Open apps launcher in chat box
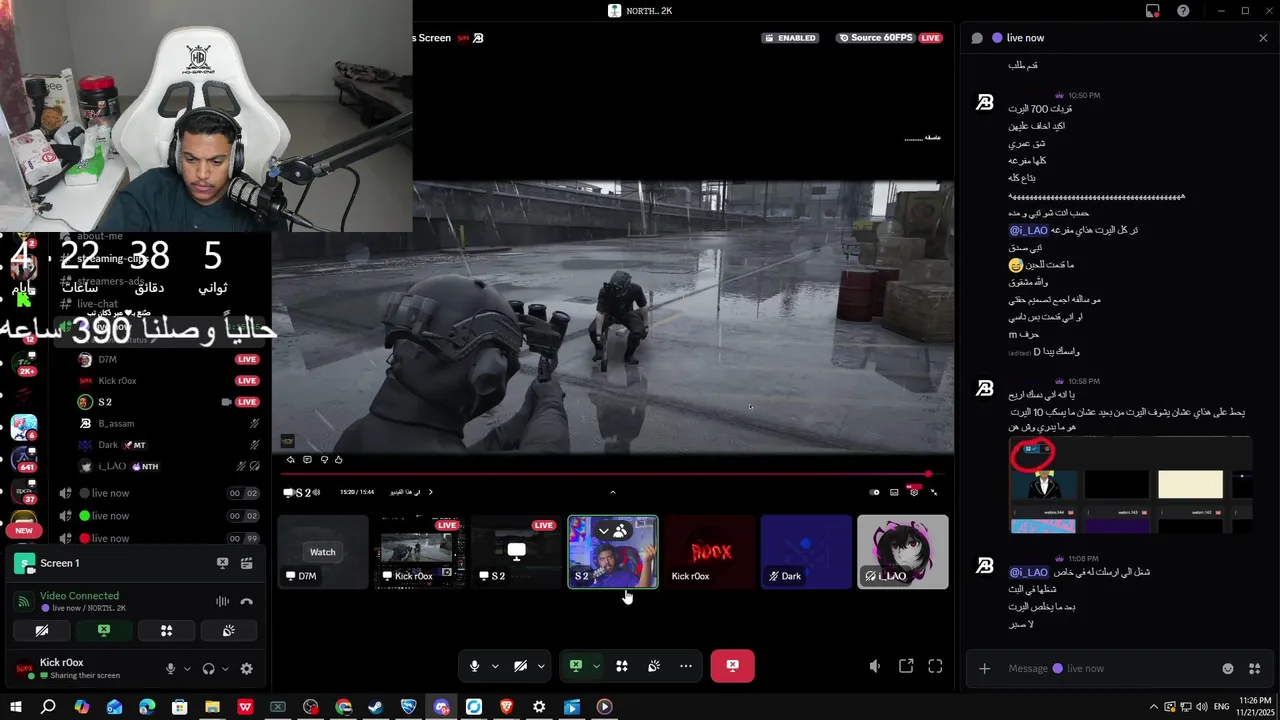 [x=1255, y=668]
